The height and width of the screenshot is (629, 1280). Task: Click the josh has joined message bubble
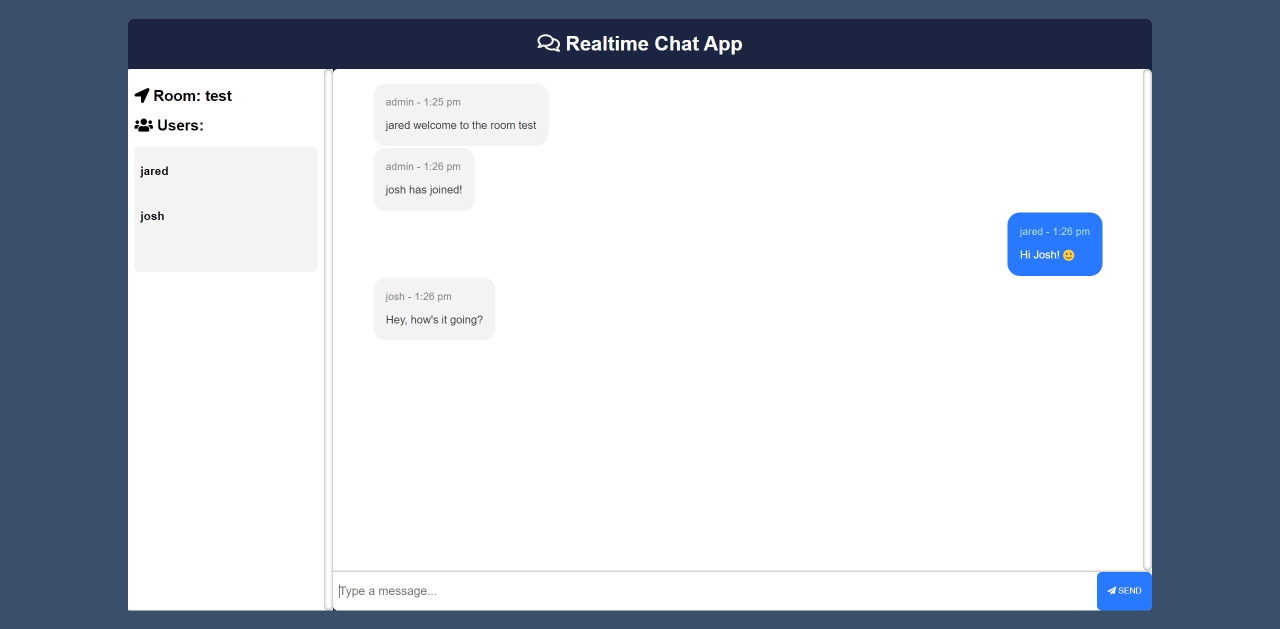[x=424, y=180]
